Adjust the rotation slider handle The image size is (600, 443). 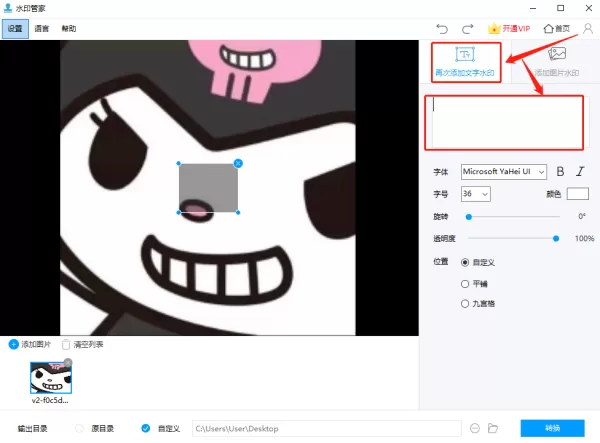pos(468,217)
